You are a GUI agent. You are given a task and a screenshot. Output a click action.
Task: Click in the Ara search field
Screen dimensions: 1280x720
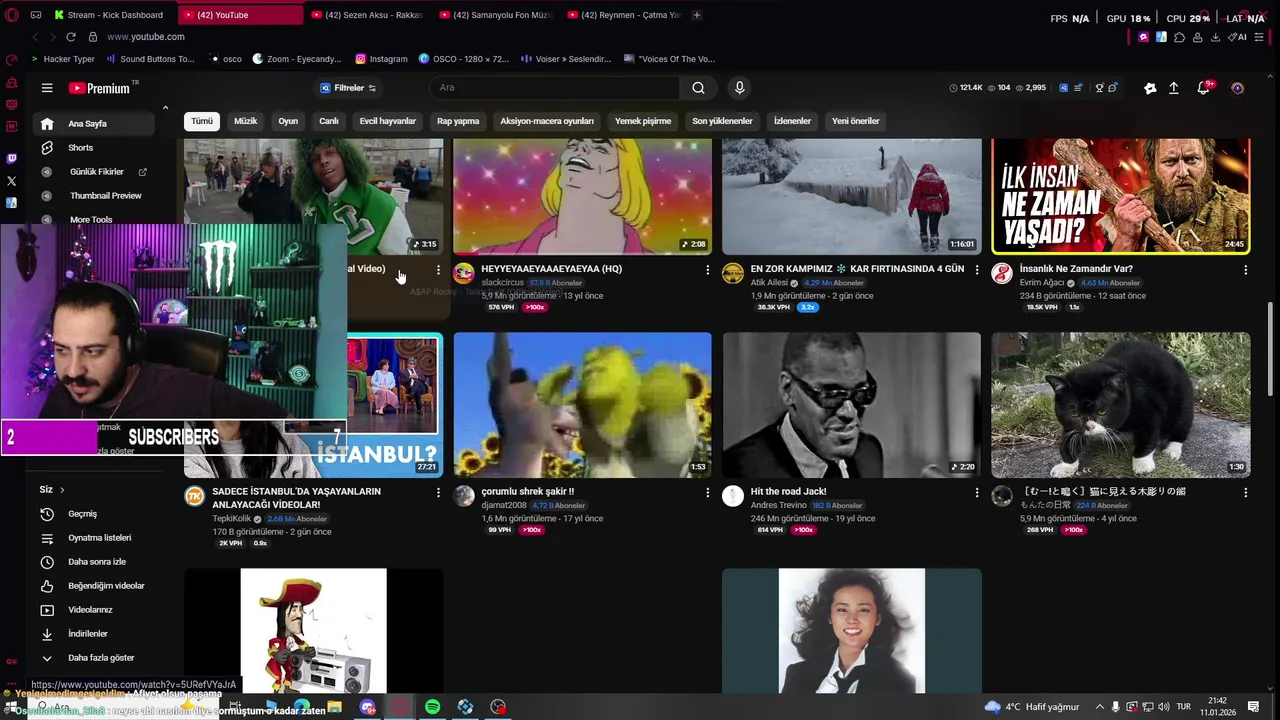(555, 88)
